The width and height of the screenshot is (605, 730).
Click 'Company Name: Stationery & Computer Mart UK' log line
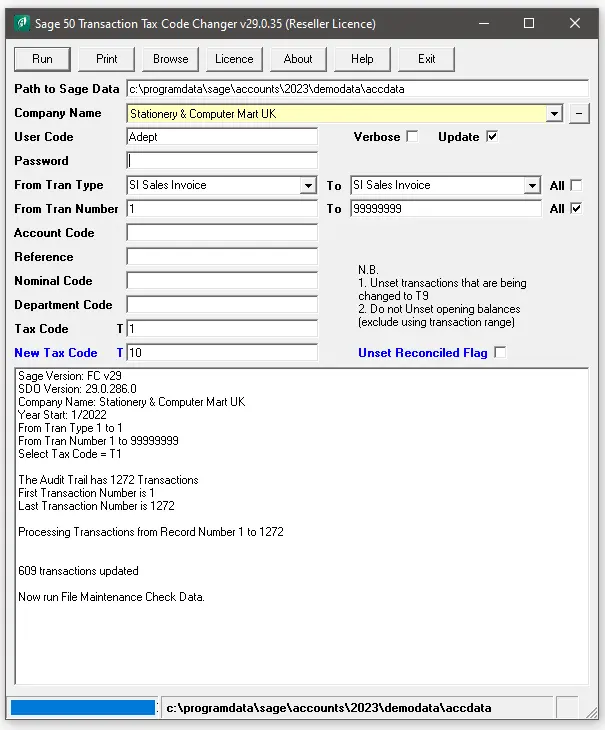point(132,402)
